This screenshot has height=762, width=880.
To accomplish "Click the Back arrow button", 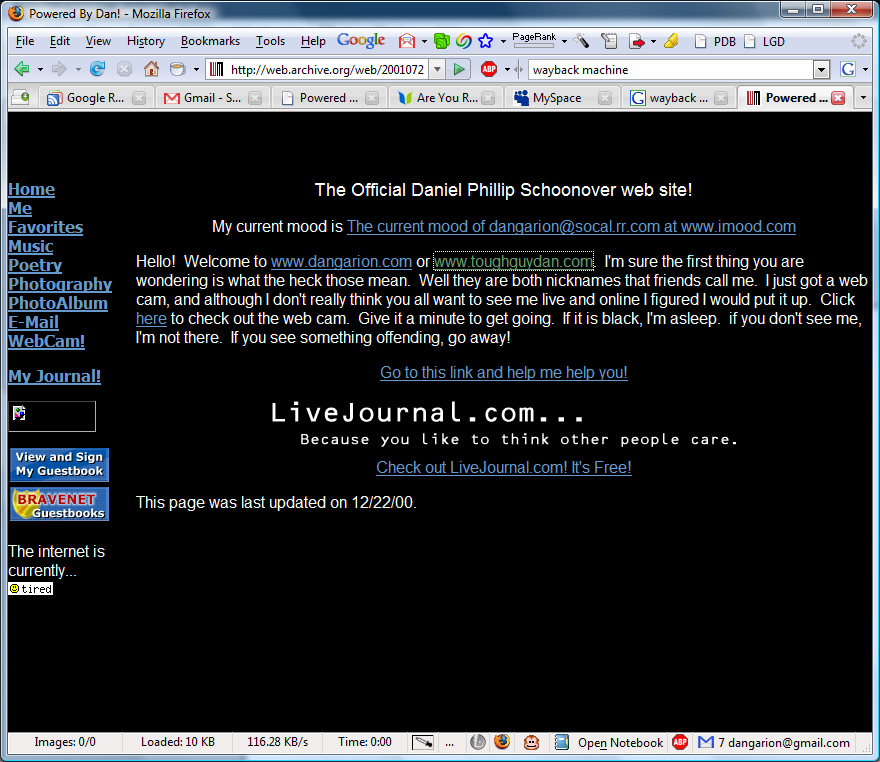I will click(22, 69).
